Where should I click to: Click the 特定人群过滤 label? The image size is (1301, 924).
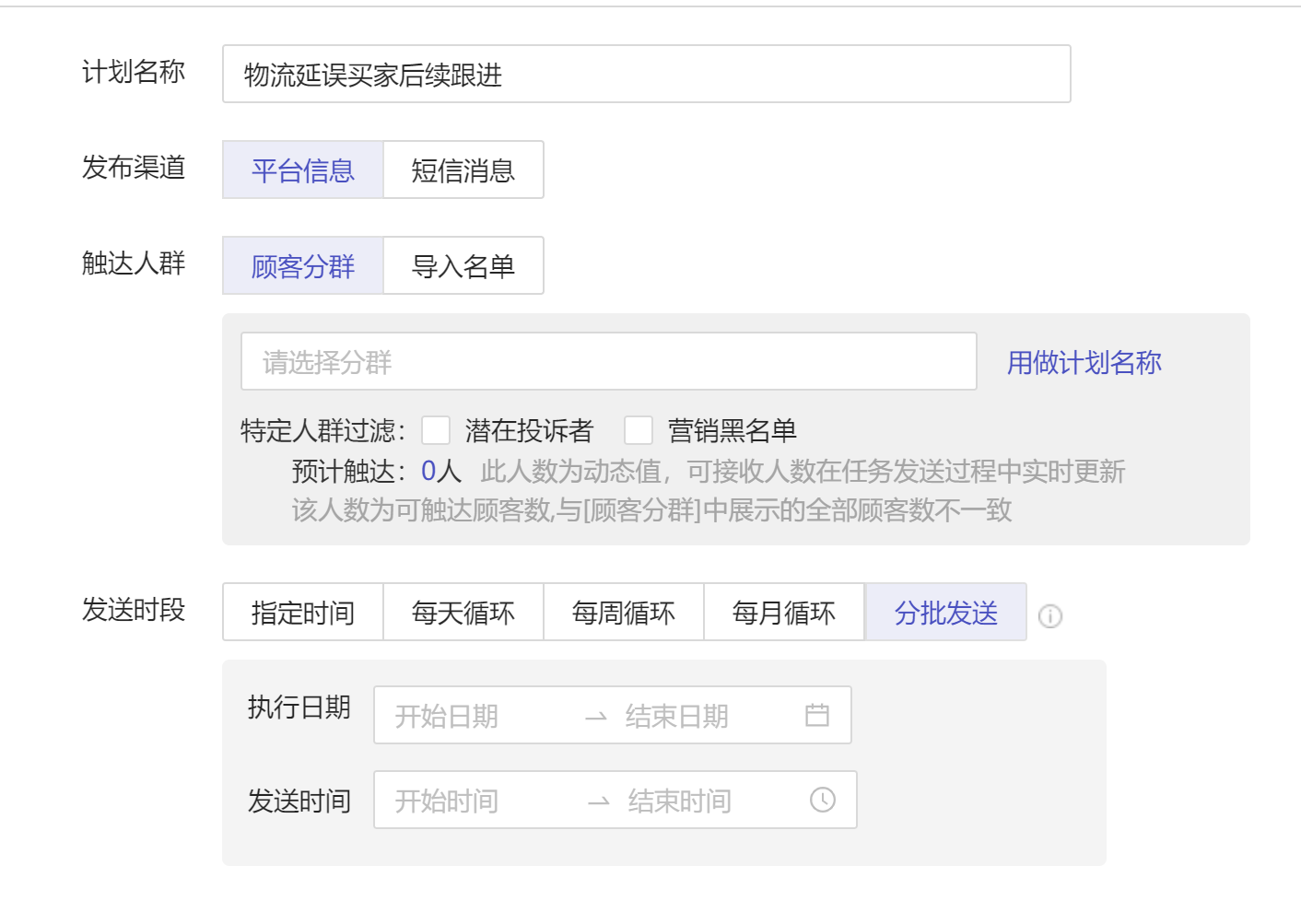point(323,430)
